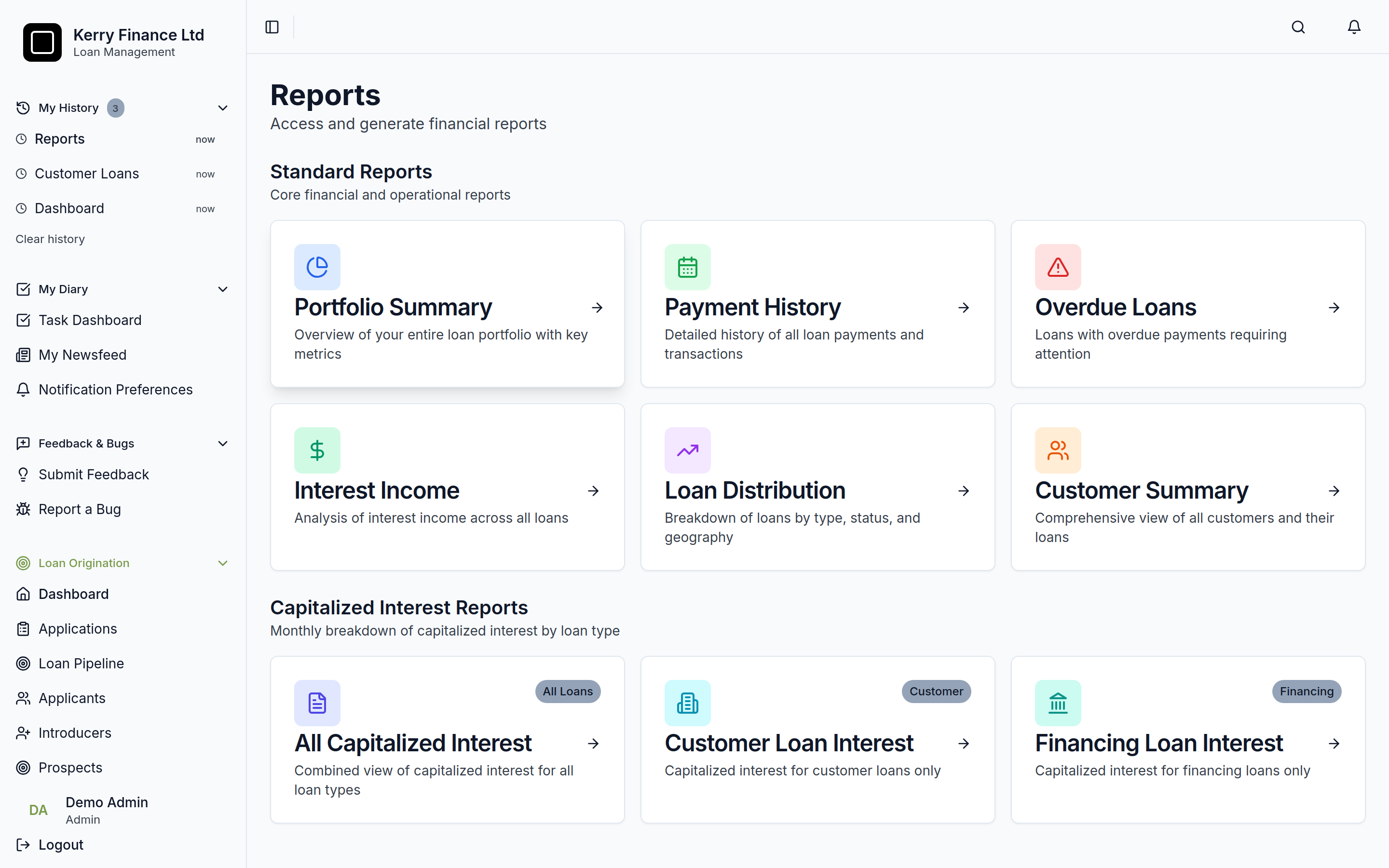Open Demo Admin user profile
Viewport: 1389px width, 868px height.
[x=122, y=810]
